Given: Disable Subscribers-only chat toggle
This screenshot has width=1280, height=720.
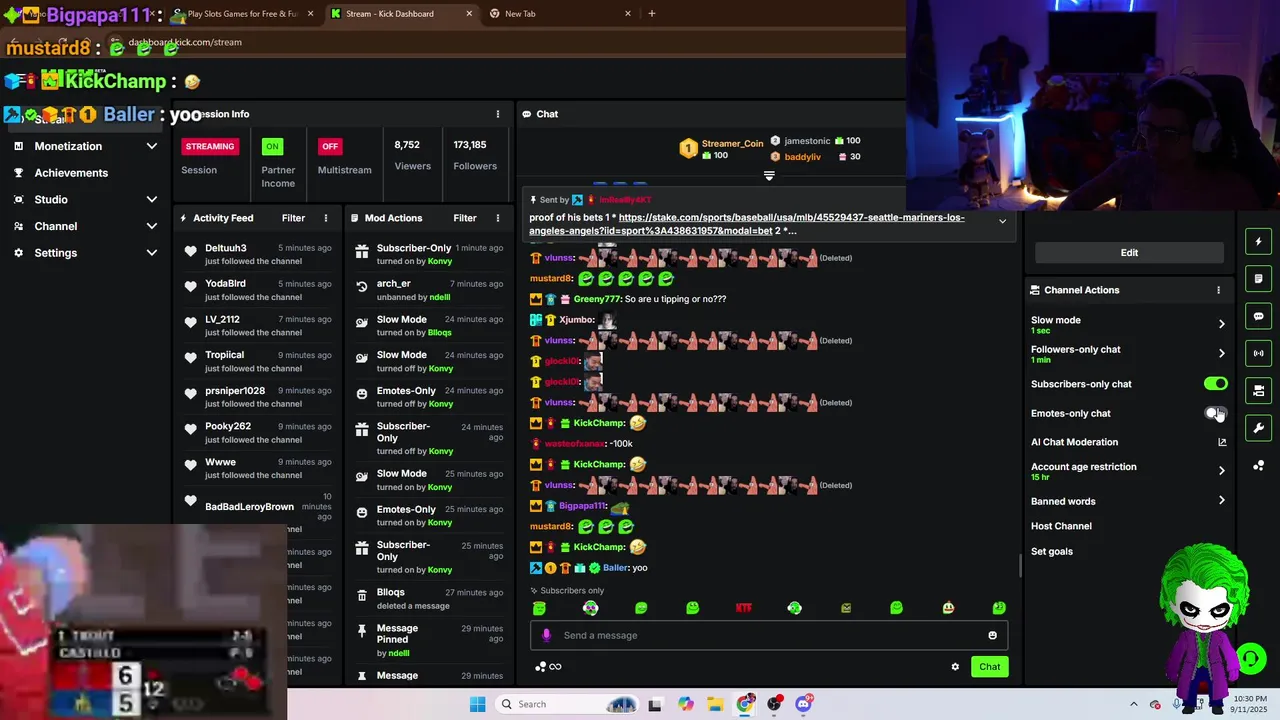Looking at the screenshot, I should [1215, 384].
